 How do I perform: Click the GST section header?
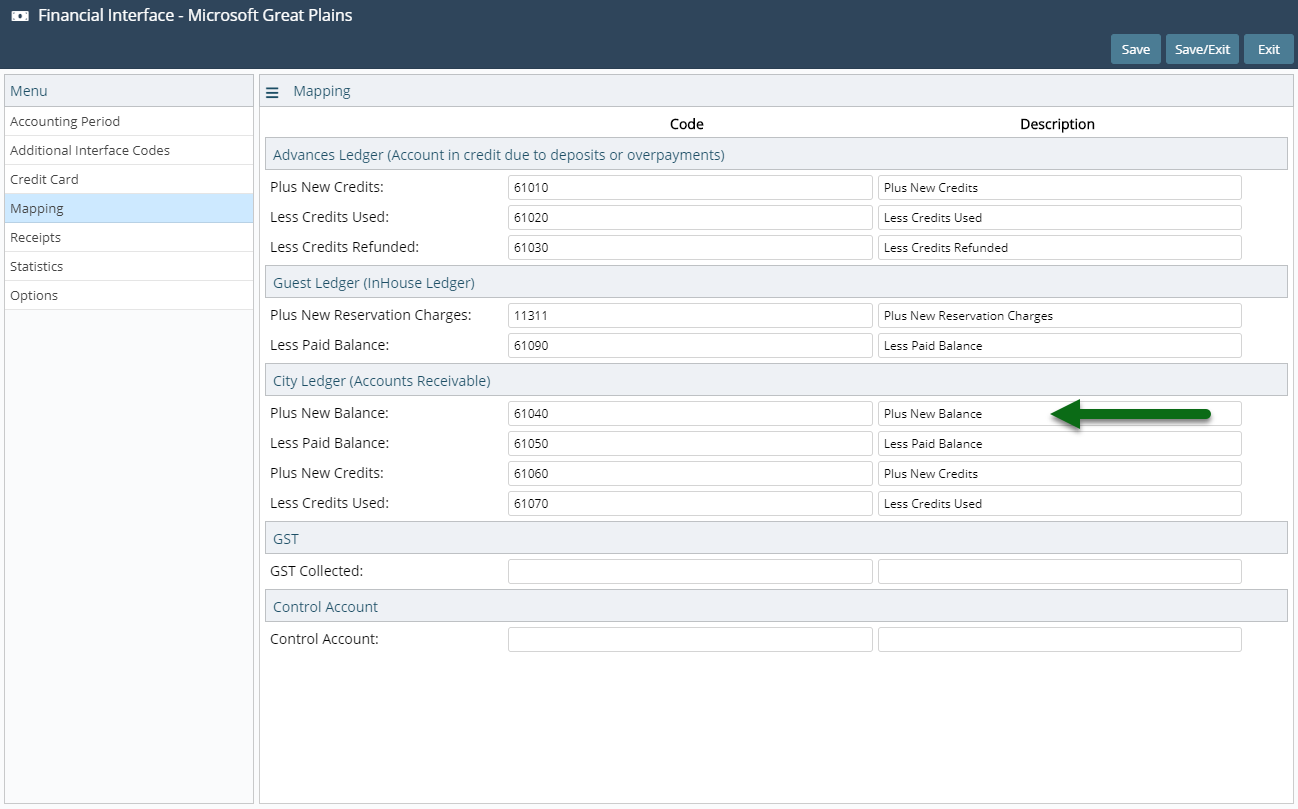(x=776, y=539)
